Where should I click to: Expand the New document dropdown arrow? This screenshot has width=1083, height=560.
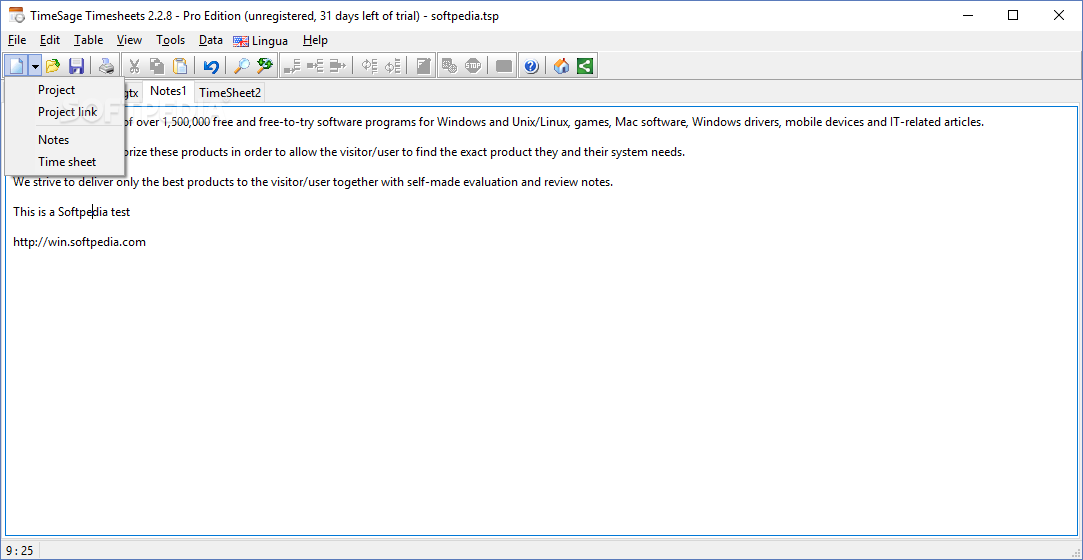pyautogui.click(x=34, y=66)
